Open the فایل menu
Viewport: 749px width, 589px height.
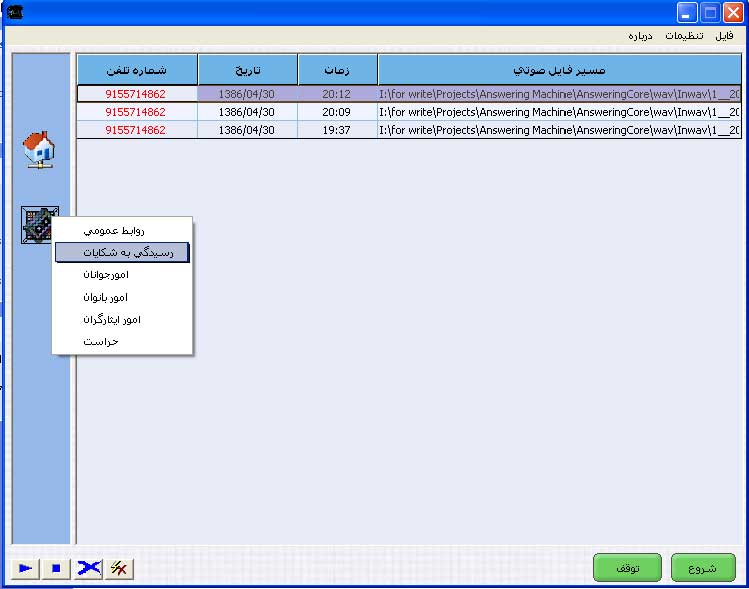pyautogui.click(x=724, y=36)
